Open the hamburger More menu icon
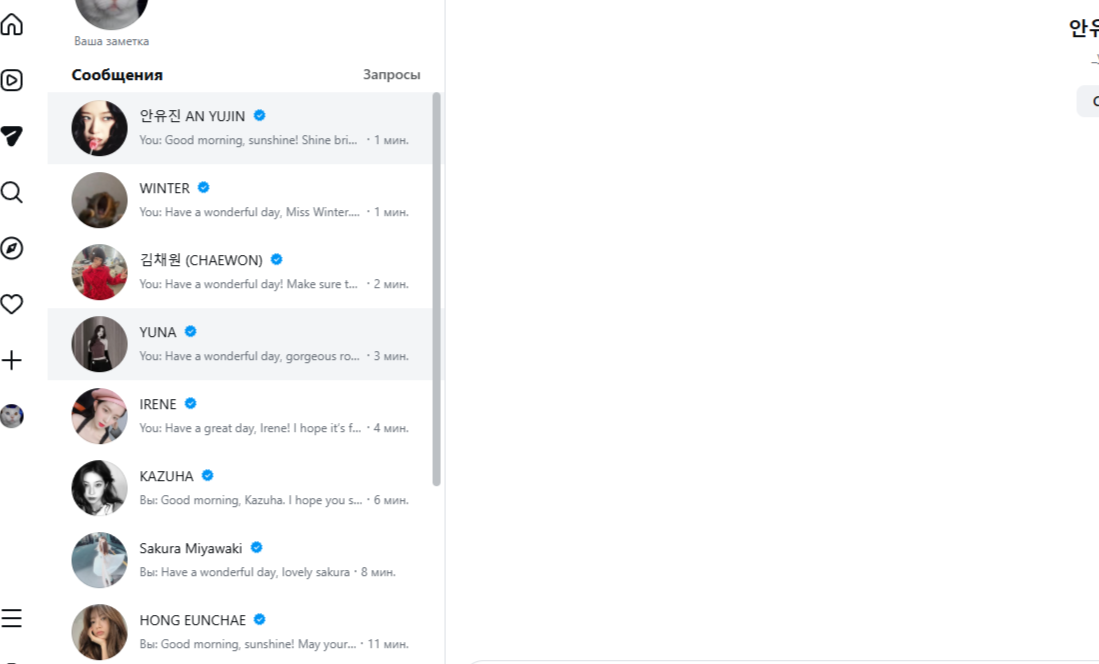 [12, 618]
